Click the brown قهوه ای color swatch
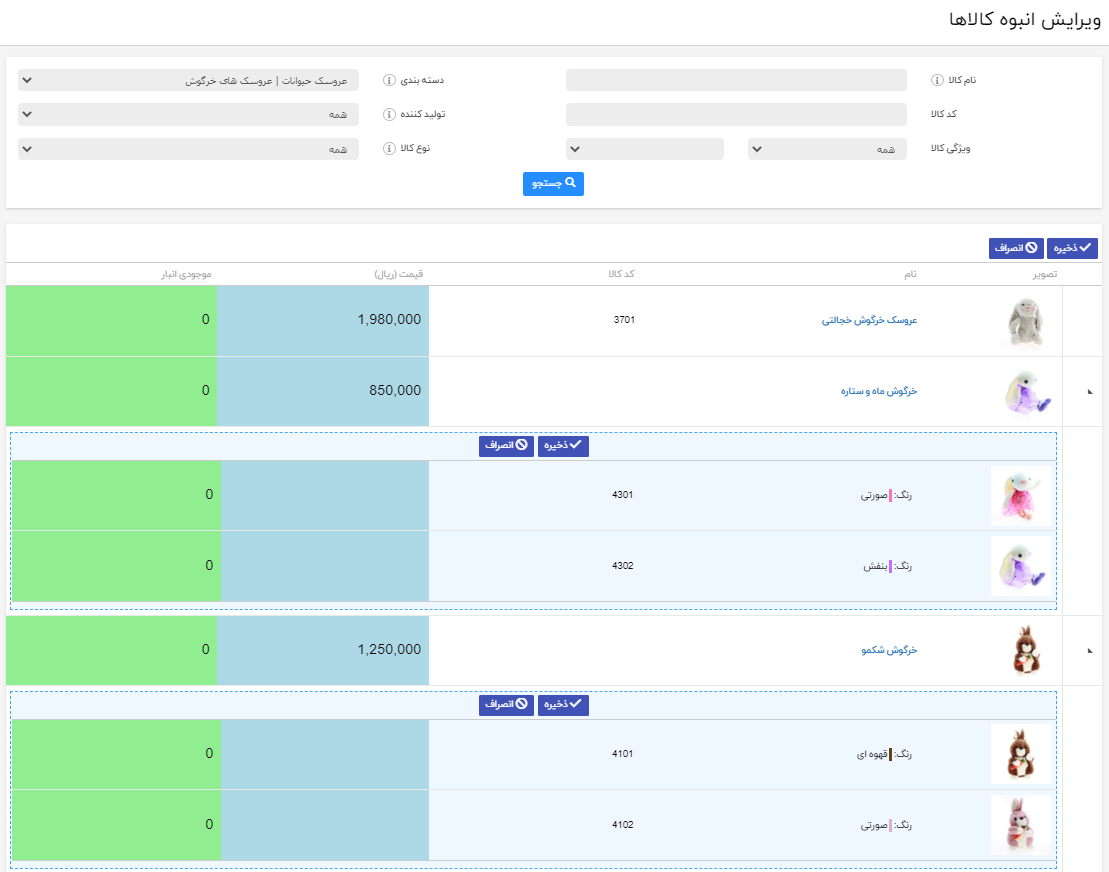Image resolution: width=1109 pixels, height=872 pixels. (890, 755)
